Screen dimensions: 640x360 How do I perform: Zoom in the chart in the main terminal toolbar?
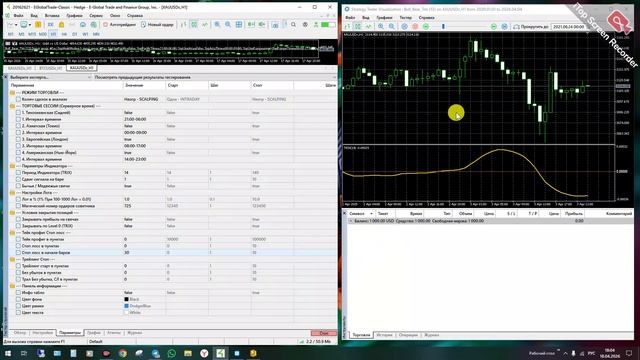tap(217, 24)
